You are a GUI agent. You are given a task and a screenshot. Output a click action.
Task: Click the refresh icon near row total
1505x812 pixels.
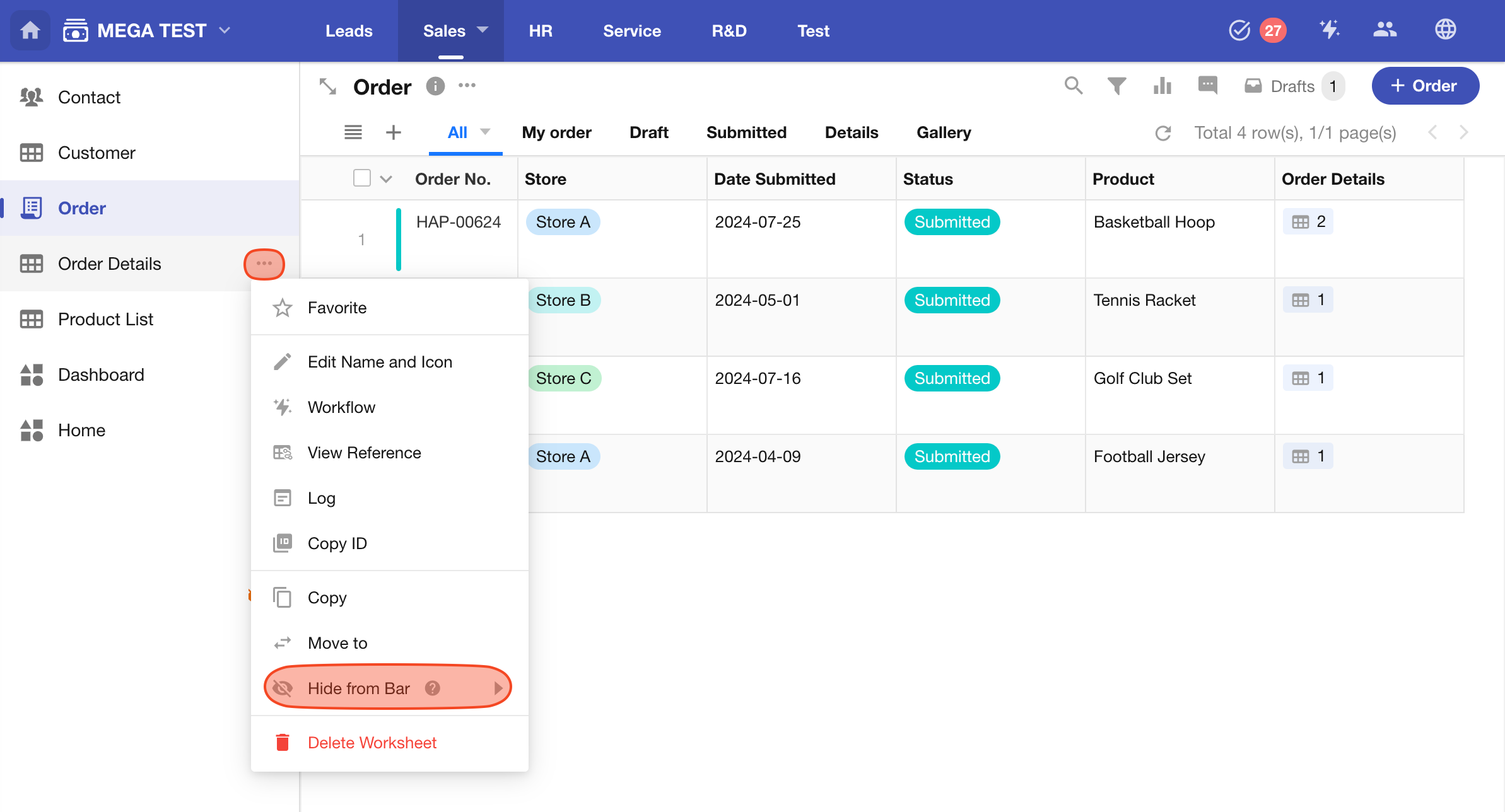(x=1162, y=133)
